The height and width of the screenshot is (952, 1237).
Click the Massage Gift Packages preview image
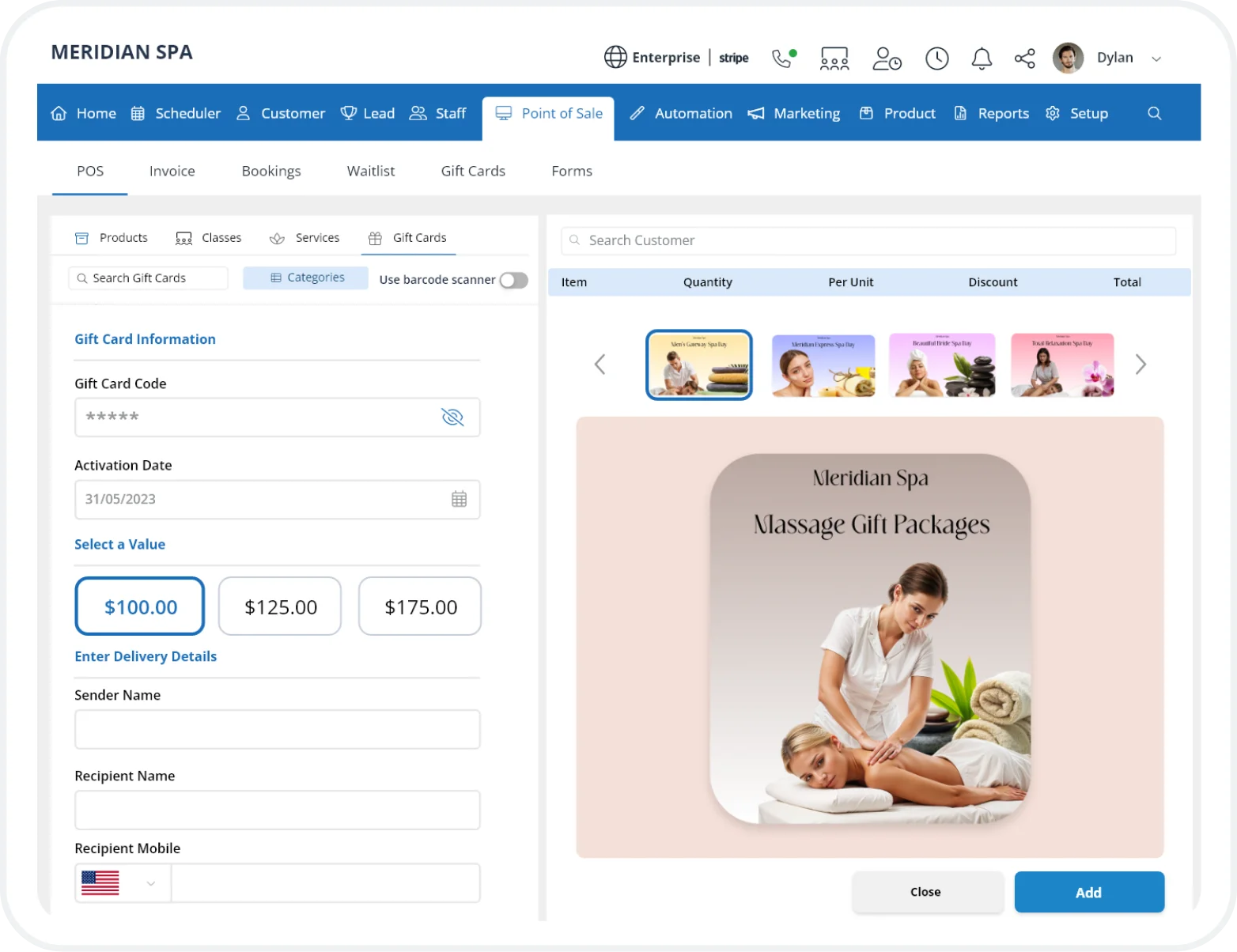pyautogui.click(x=870, y=638)
